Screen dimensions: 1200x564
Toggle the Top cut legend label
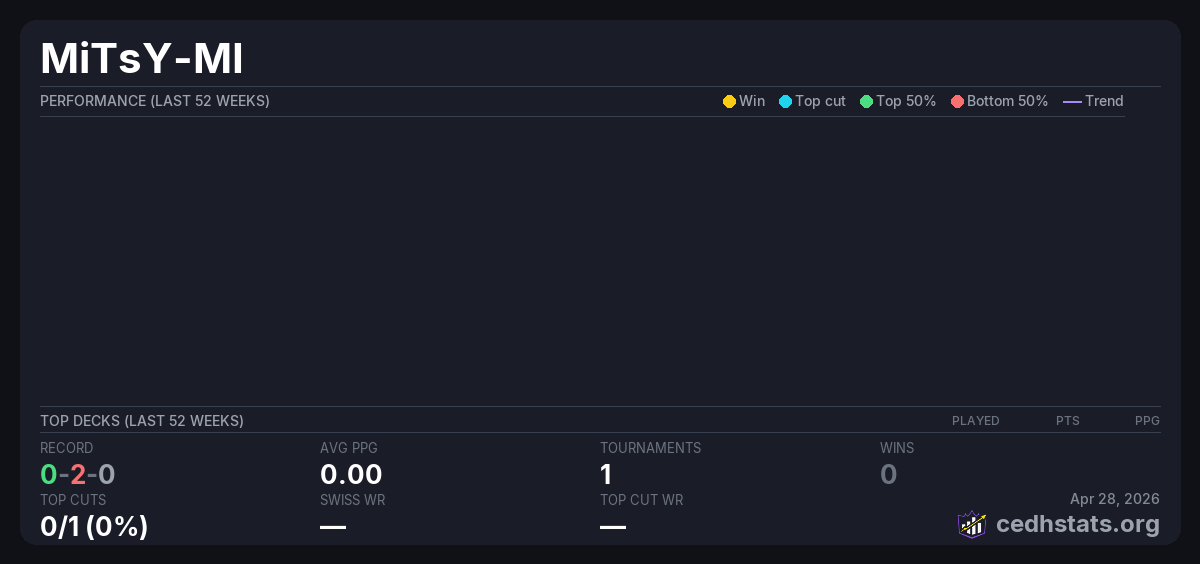pyautogui.click(x=820, y=101)
